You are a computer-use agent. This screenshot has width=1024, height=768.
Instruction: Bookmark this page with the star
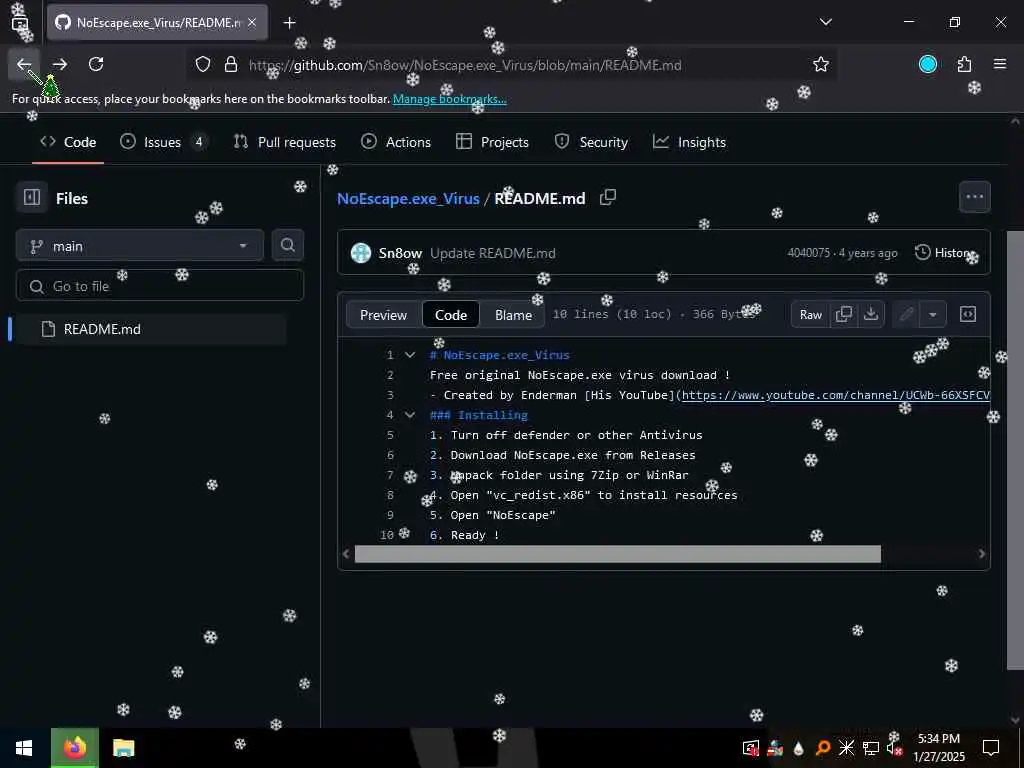821,64
